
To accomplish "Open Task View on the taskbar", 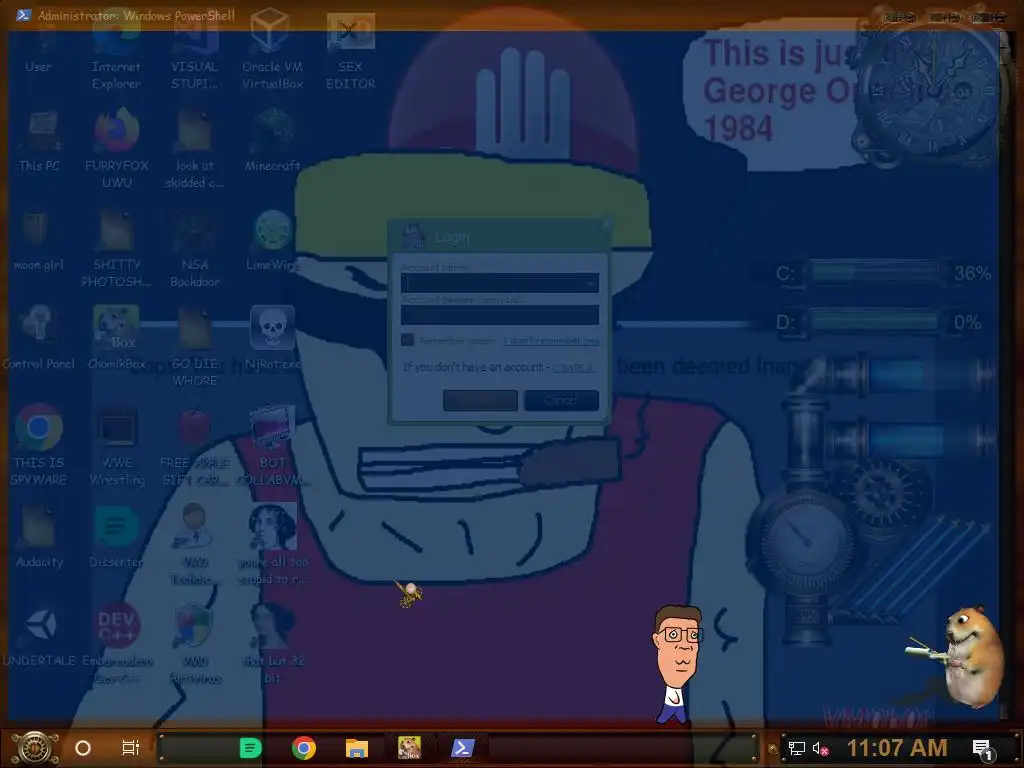I will tap(131, 748).
